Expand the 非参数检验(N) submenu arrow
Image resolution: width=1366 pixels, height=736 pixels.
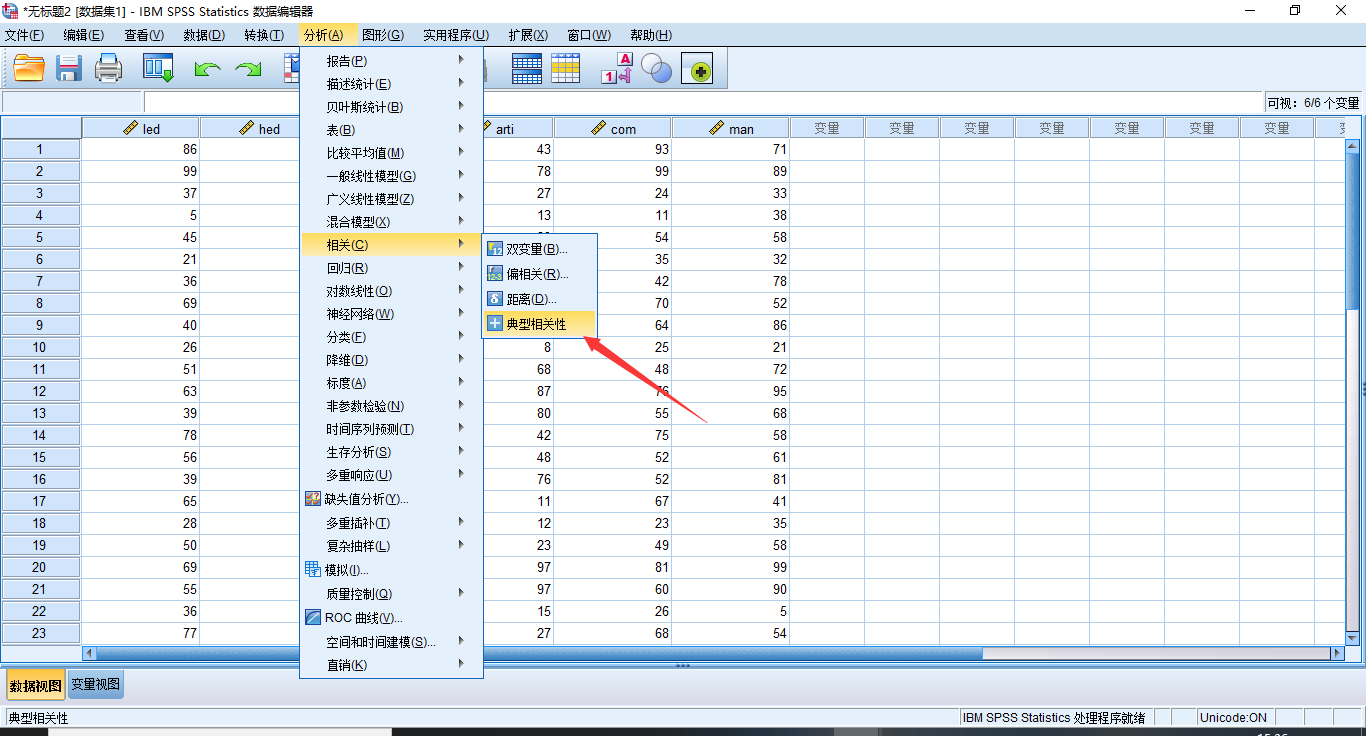461,405
